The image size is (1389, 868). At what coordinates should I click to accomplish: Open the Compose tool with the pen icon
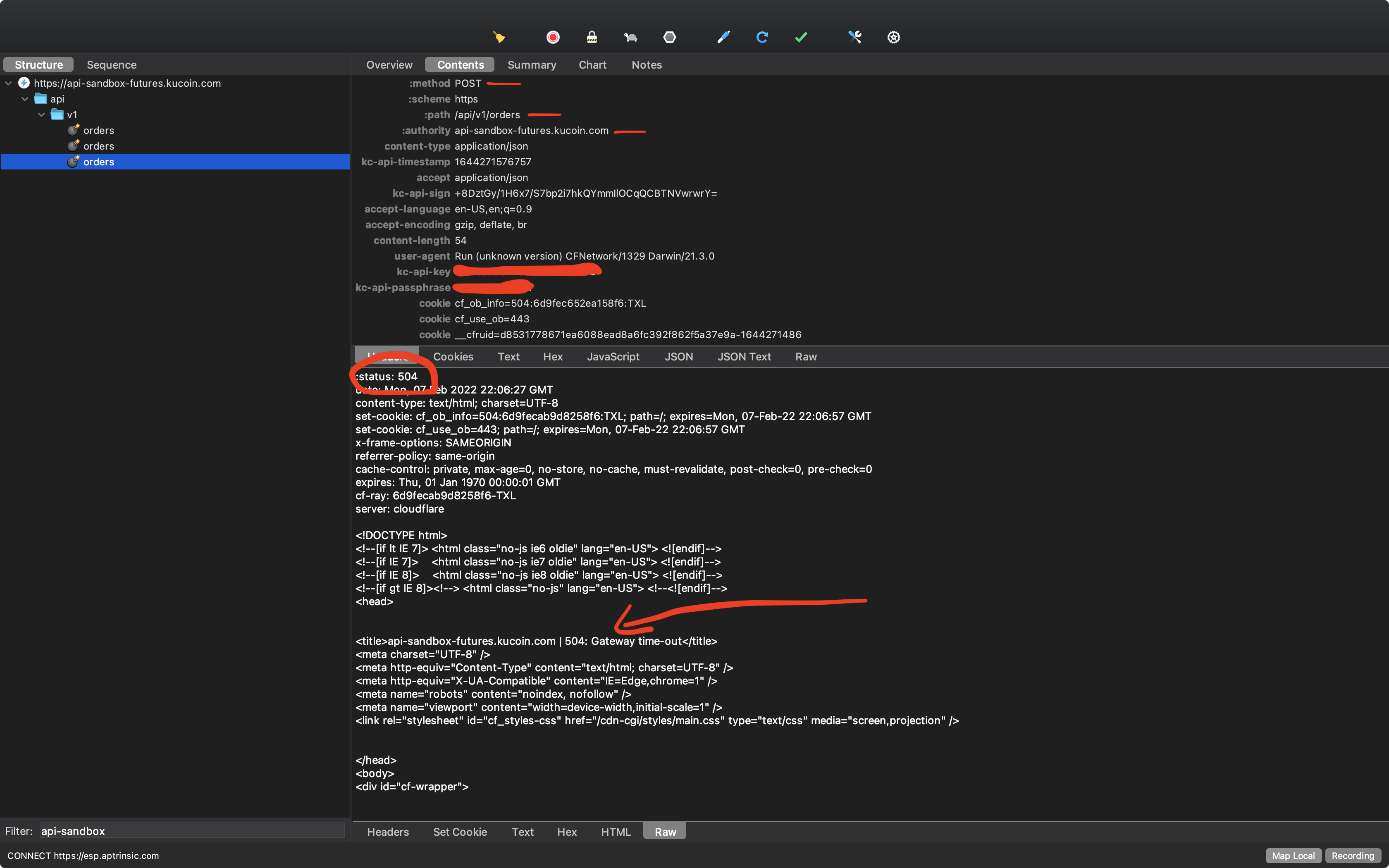tap(723, 37)
